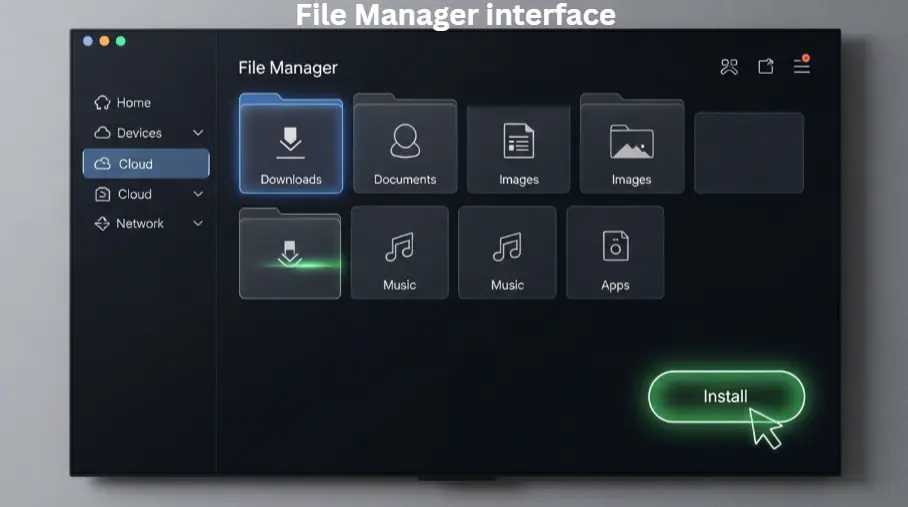The height and width of the screenshot is (507, 908).
Task: Click the users icon in top-right toolbar
Action: (x=729, y=67)
